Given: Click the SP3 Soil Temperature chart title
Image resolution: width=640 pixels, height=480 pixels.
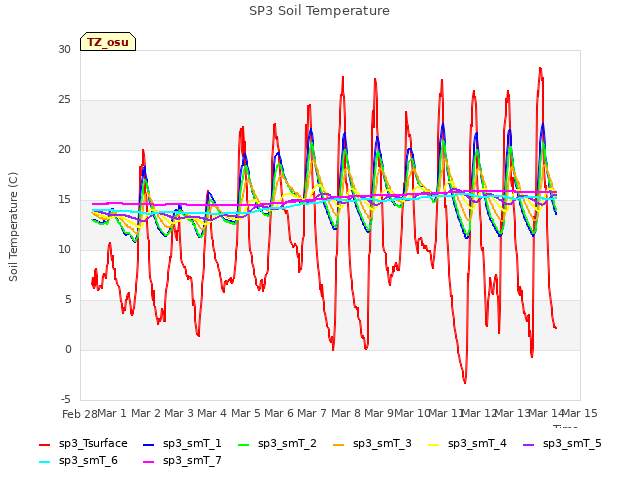Looking at the screenshot, I should 319,11.
